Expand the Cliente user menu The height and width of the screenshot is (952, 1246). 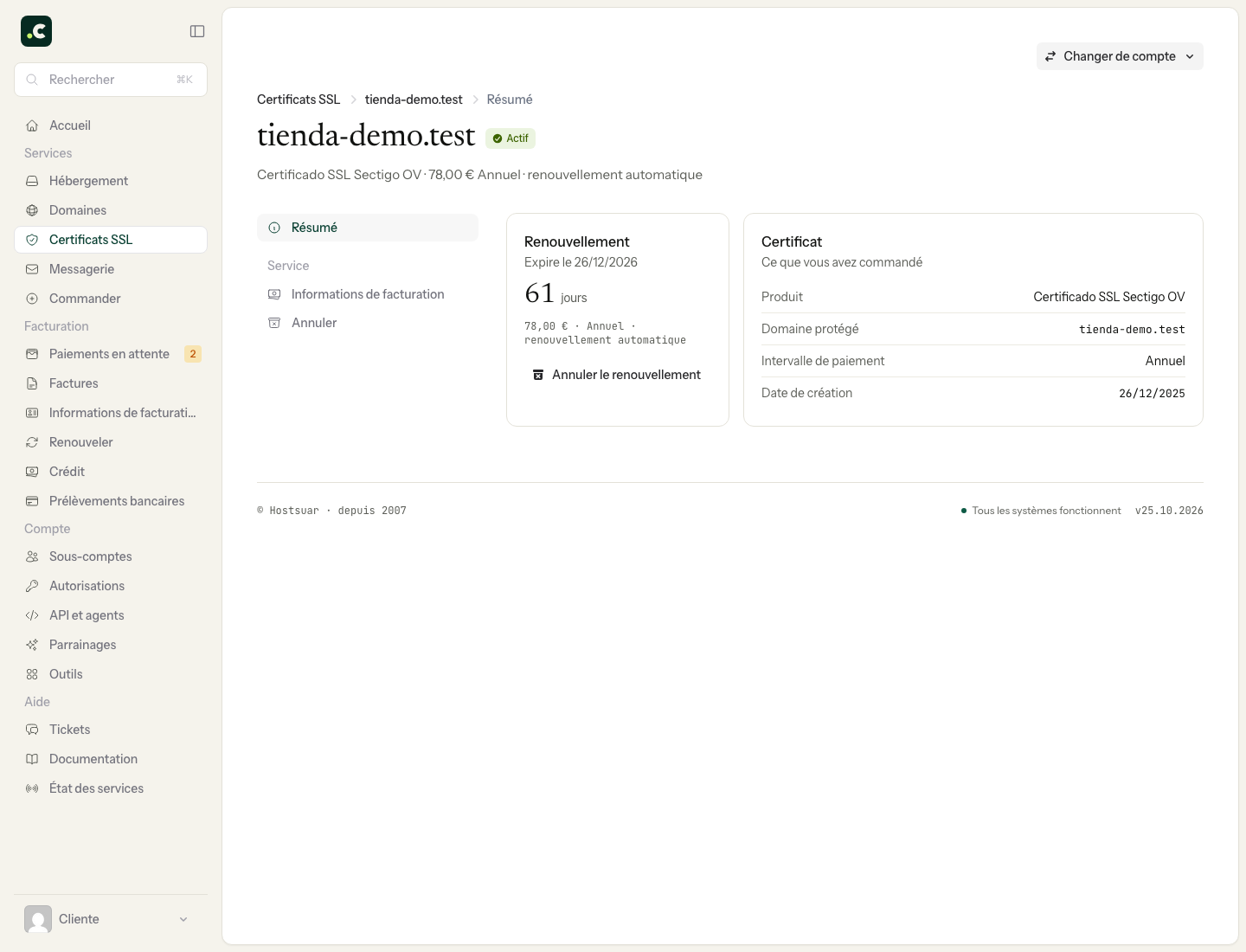click(x=111, y=919)
